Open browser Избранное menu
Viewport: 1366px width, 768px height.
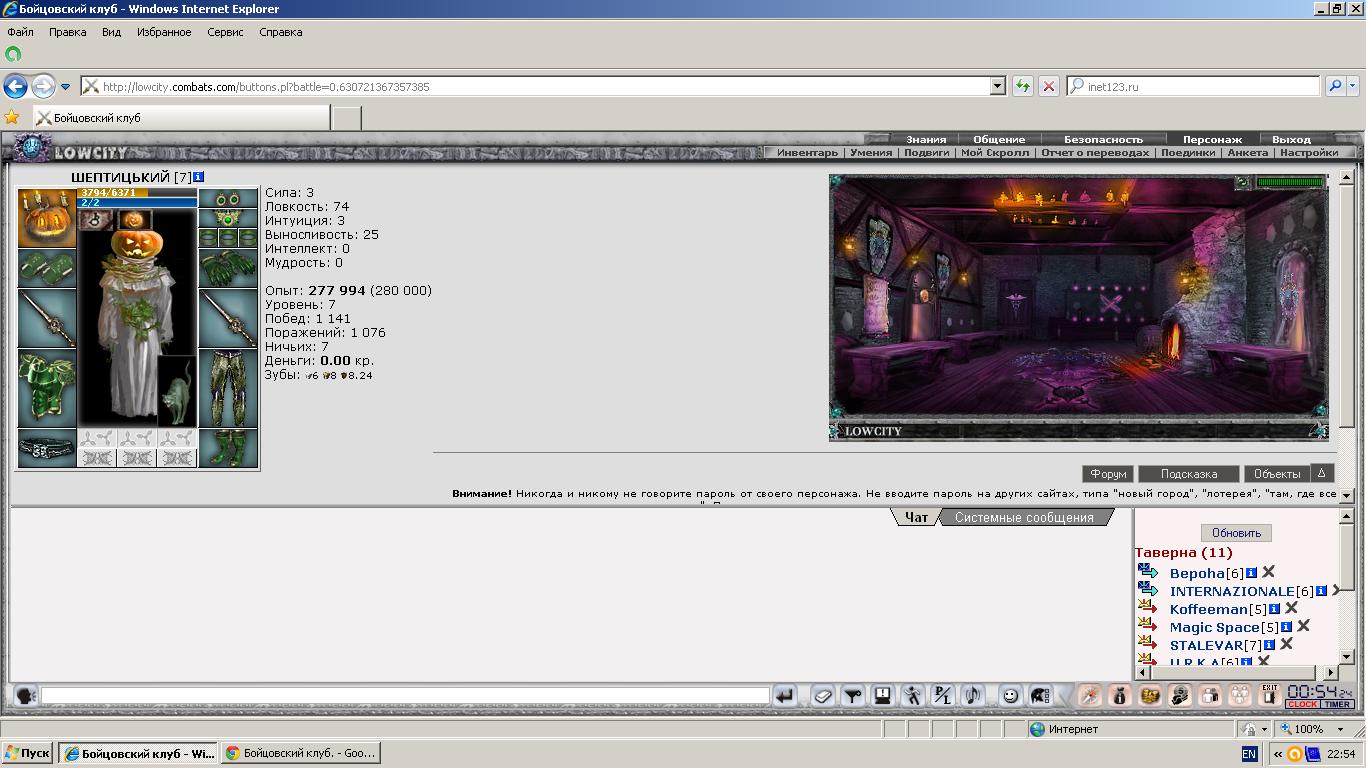click(164, 32)
